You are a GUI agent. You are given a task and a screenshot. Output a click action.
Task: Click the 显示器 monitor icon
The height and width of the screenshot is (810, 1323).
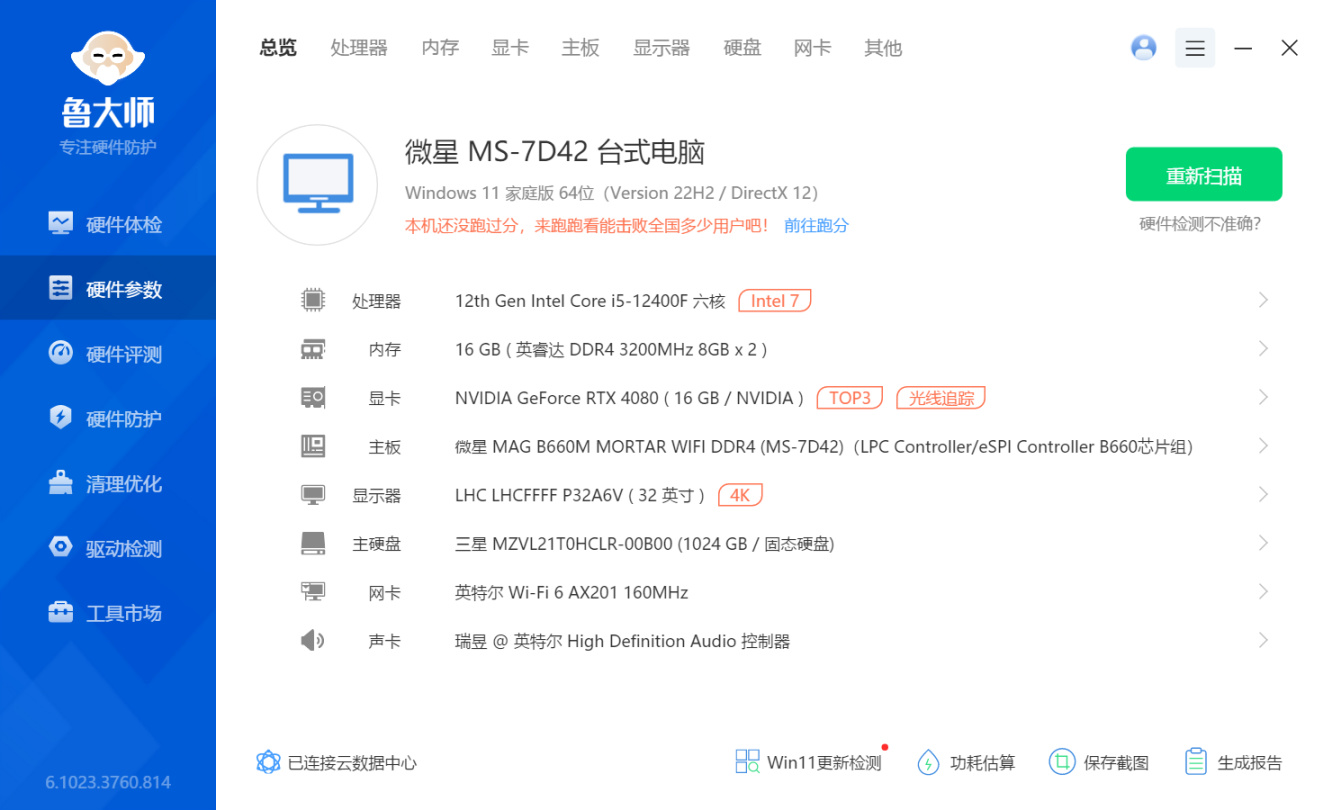pos(313,495)
